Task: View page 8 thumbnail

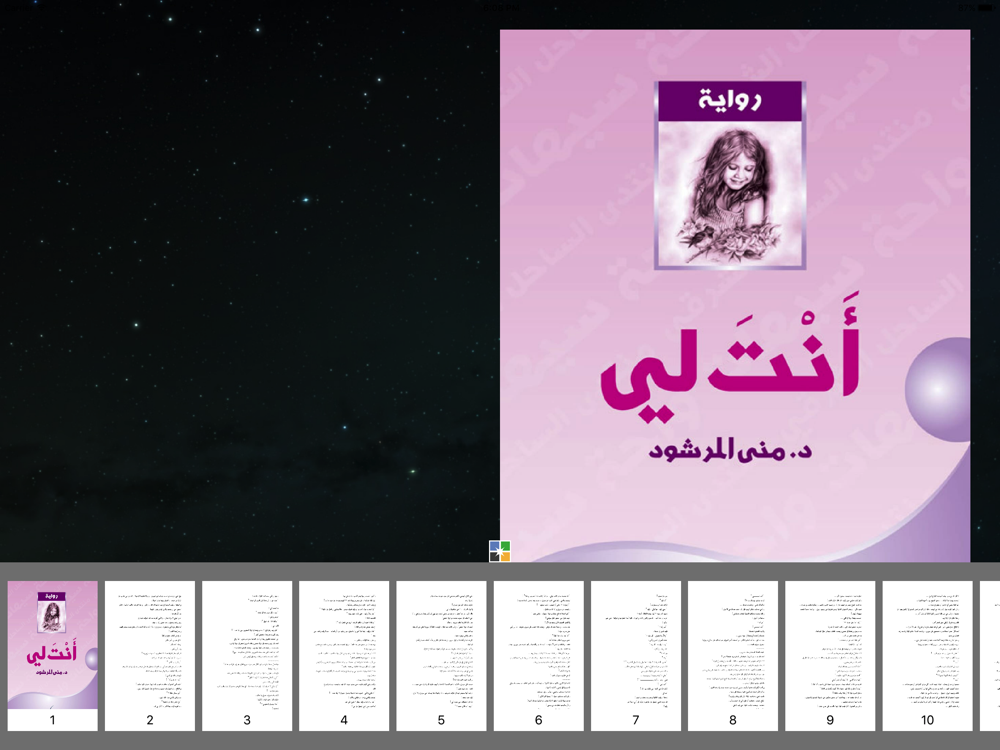Action: (x=733, y=655)
